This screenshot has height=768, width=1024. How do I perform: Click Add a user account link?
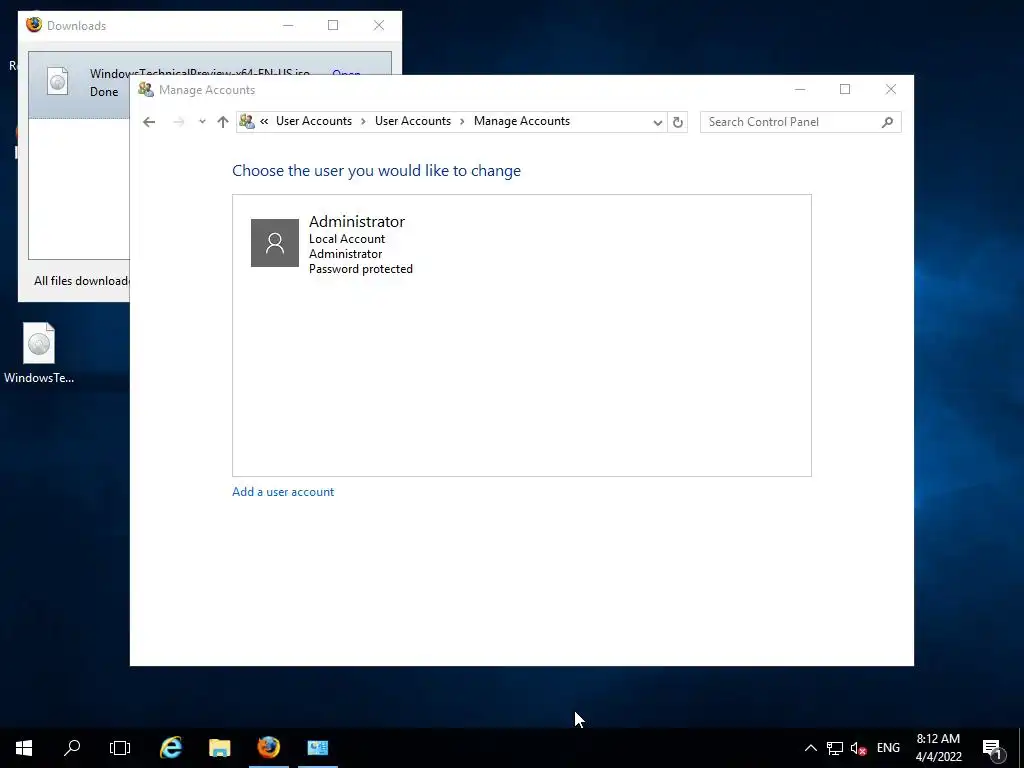[x=283, y=492]
